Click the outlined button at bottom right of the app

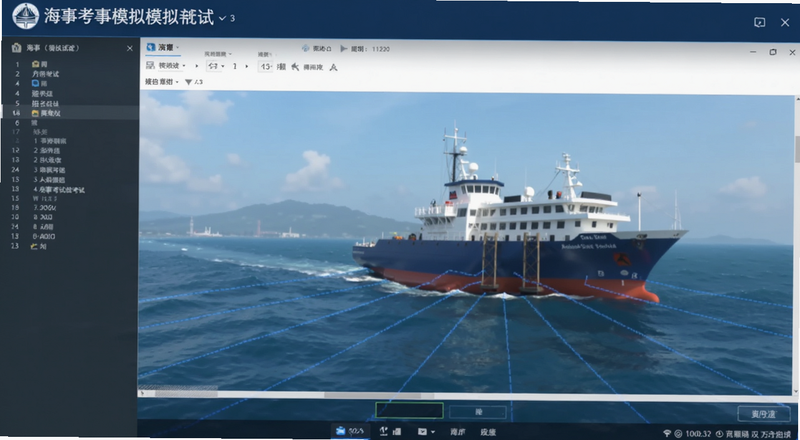[x=763, y=414]
